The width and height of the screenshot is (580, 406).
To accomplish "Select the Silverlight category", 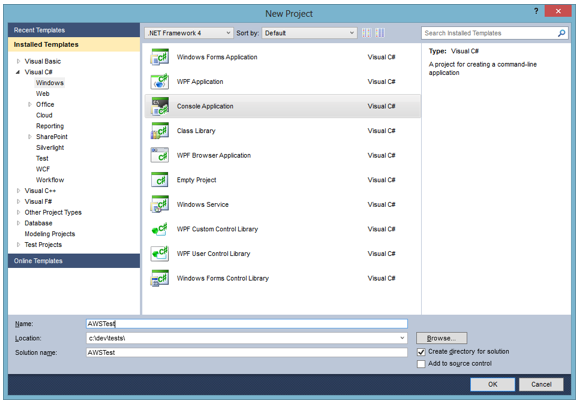I will coord(50,148).
